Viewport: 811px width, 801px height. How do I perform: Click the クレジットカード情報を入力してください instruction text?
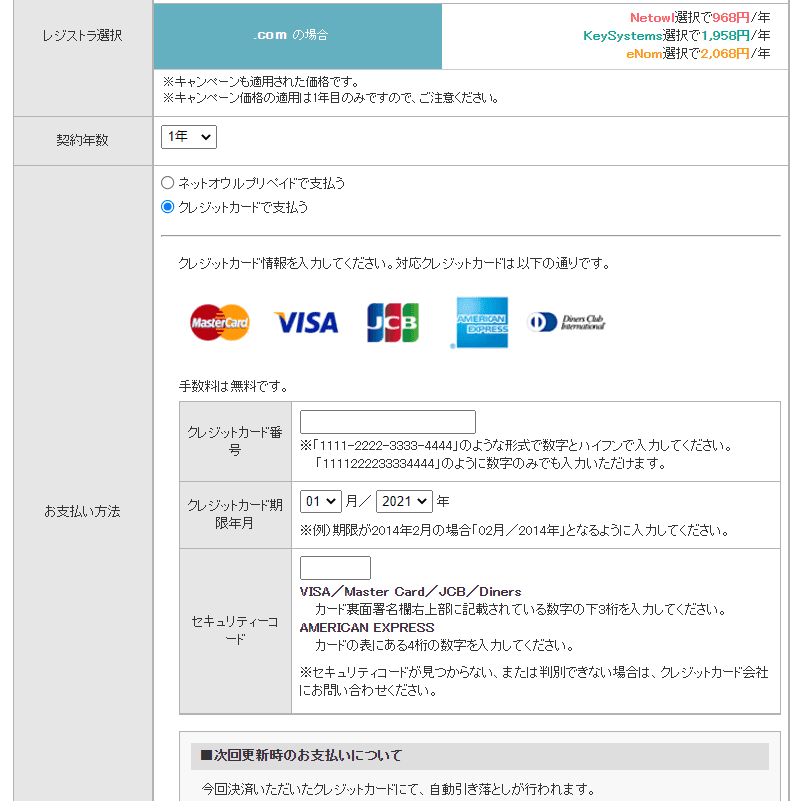tap(394, 264)
